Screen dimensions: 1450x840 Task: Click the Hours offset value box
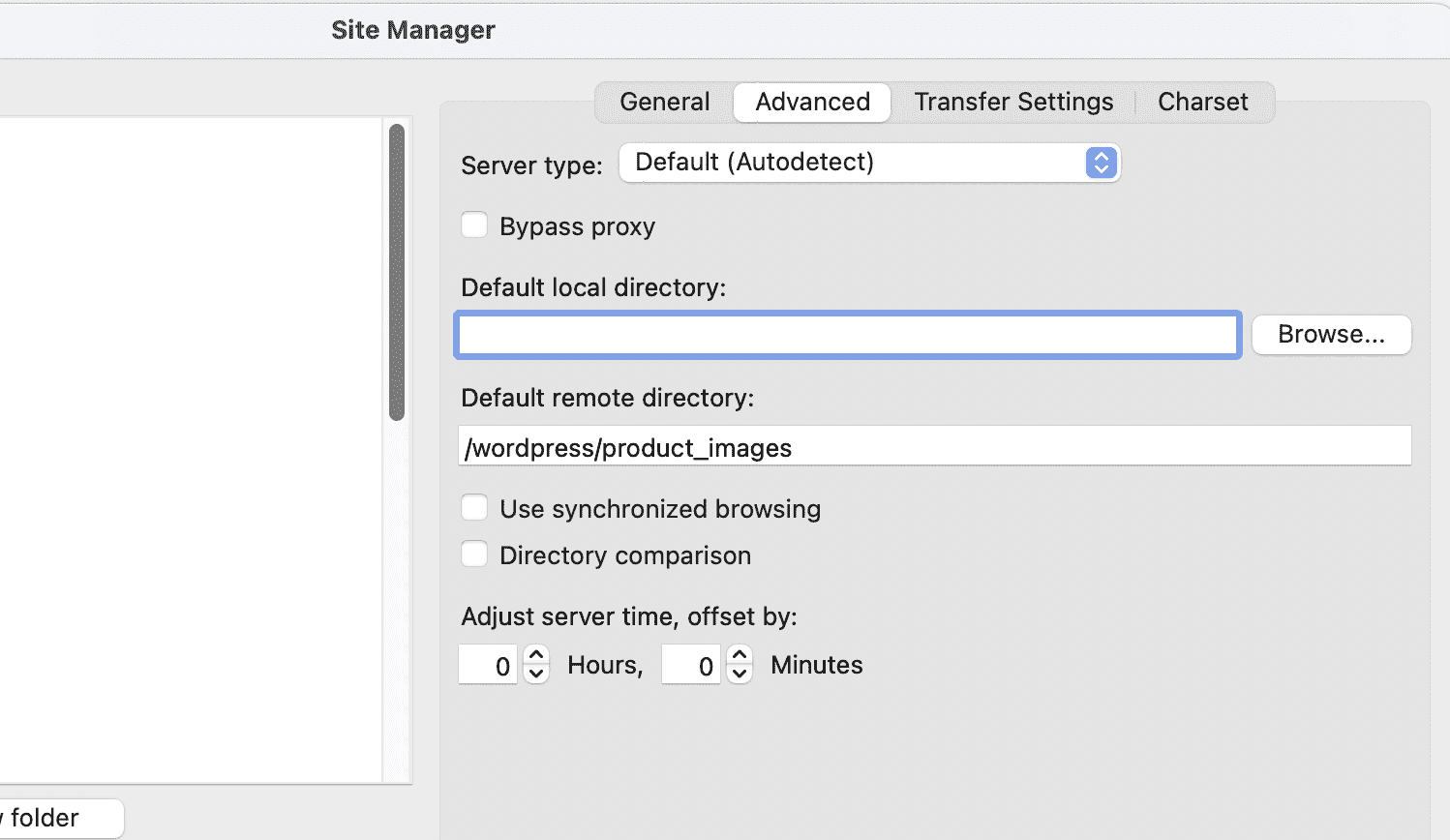(489, 666)
